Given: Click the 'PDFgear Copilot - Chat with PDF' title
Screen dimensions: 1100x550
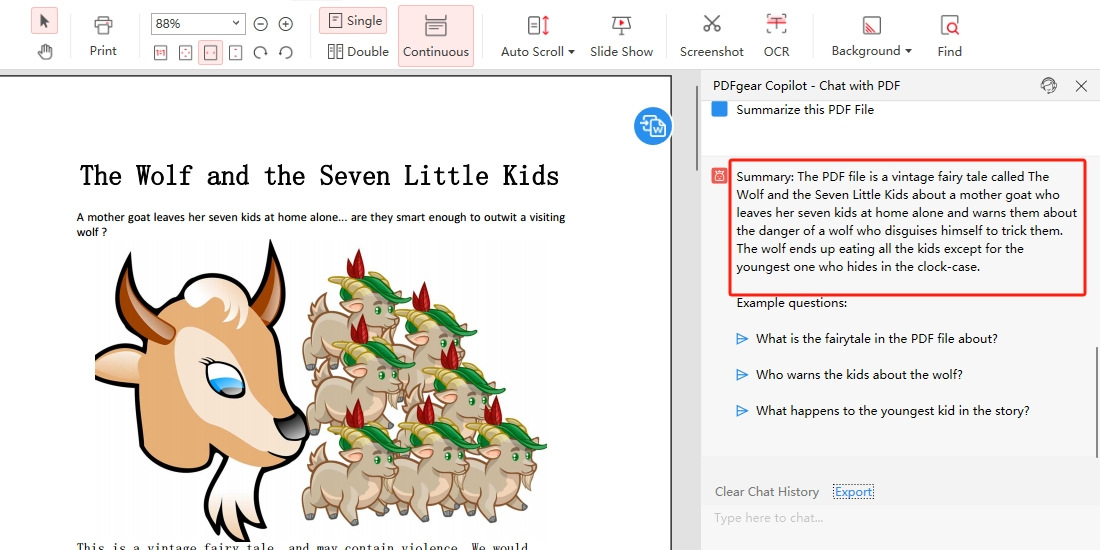Looking at the screenshot, I should (806, 86).
